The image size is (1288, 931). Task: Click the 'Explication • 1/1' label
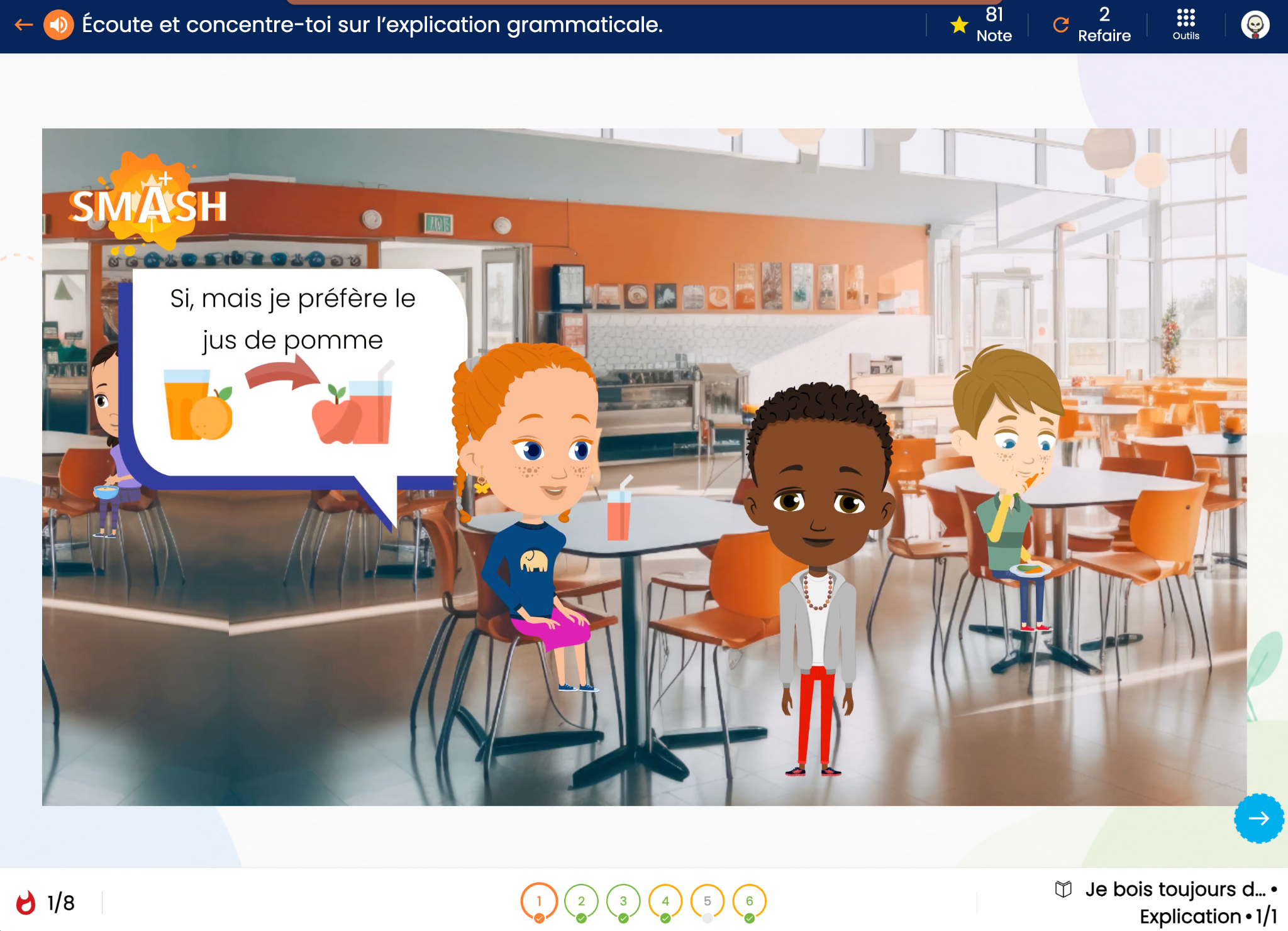[1208, 916]
